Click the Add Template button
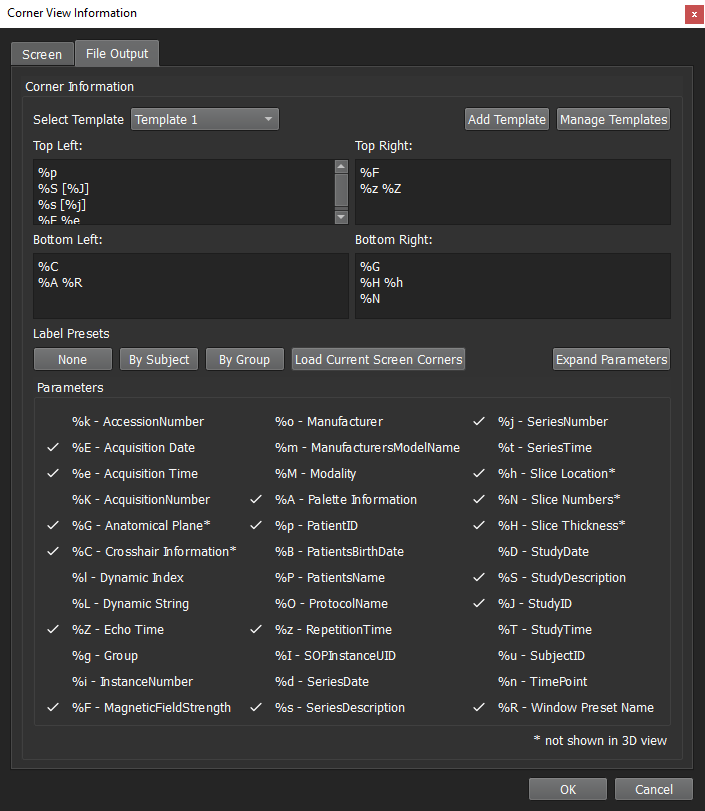The image size is (705, 811). click(507, 120)
